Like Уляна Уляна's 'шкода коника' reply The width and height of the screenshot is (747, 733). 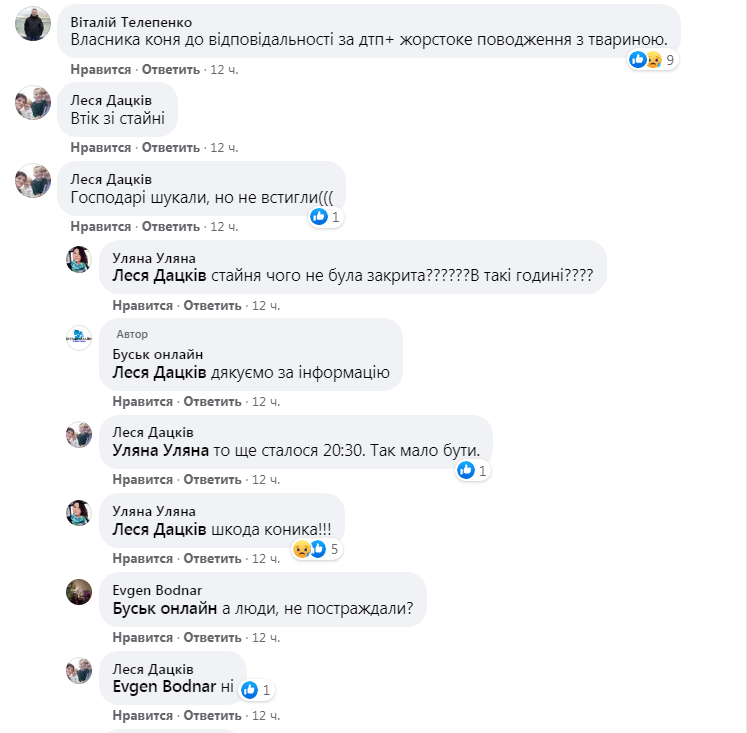coord(143,557)
